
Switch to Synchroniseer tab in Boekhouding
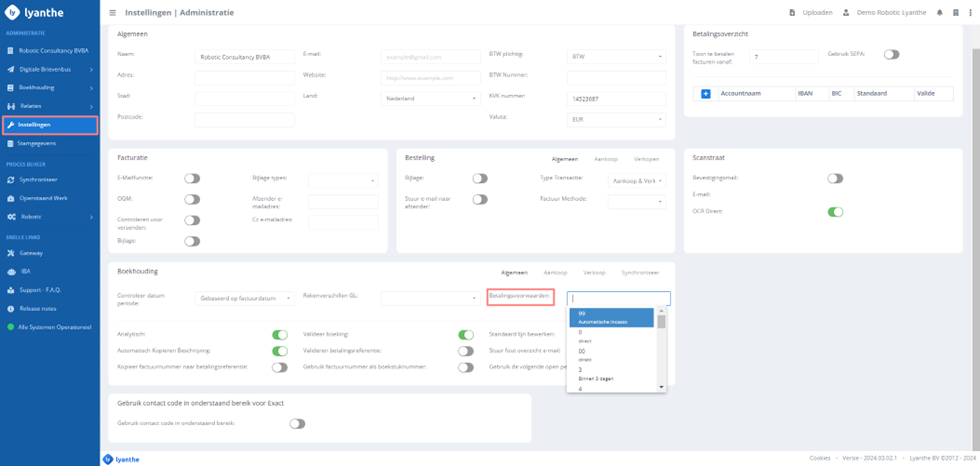[640, 272]
